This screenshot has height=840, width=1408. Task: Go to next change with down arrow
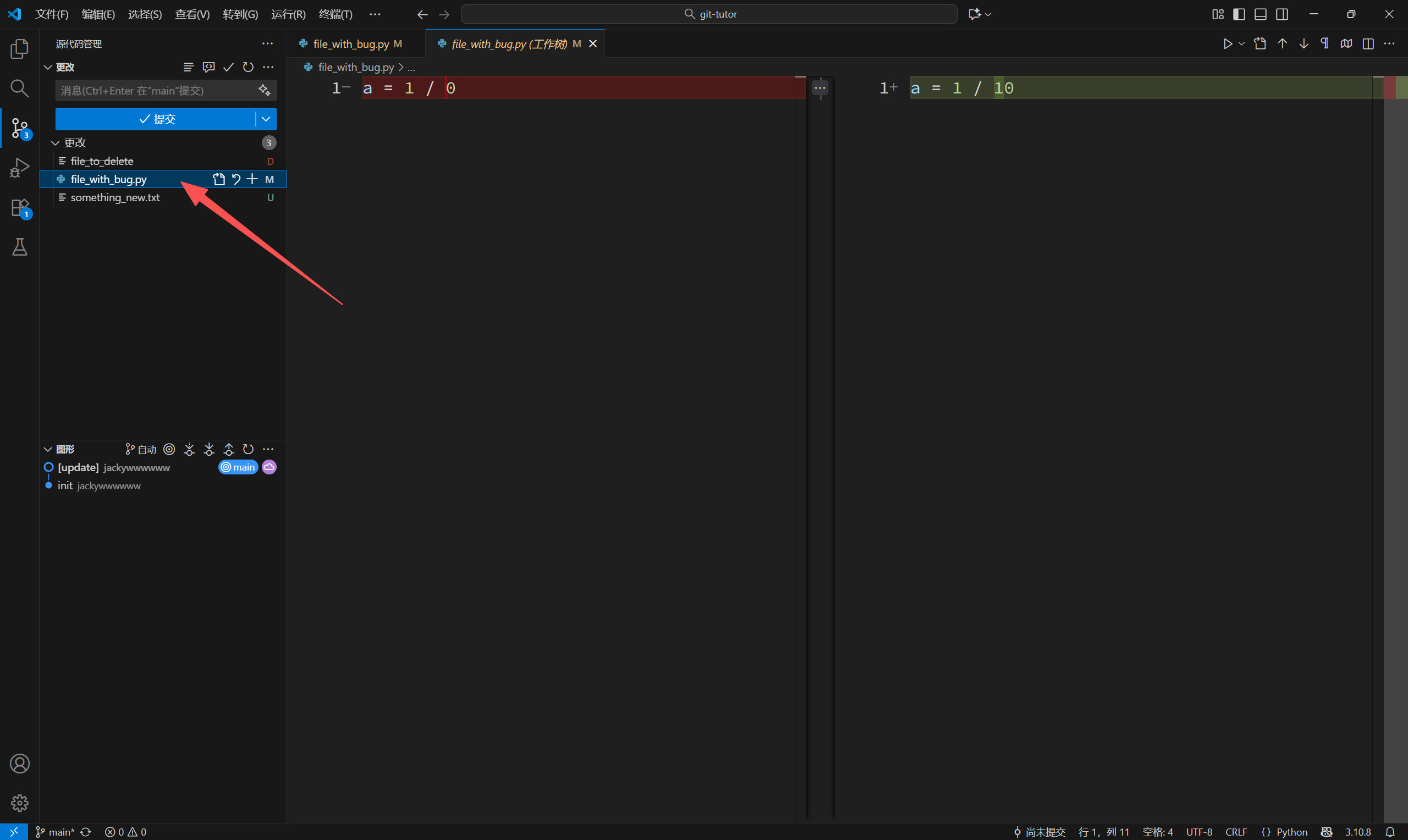coord(1304,44)
